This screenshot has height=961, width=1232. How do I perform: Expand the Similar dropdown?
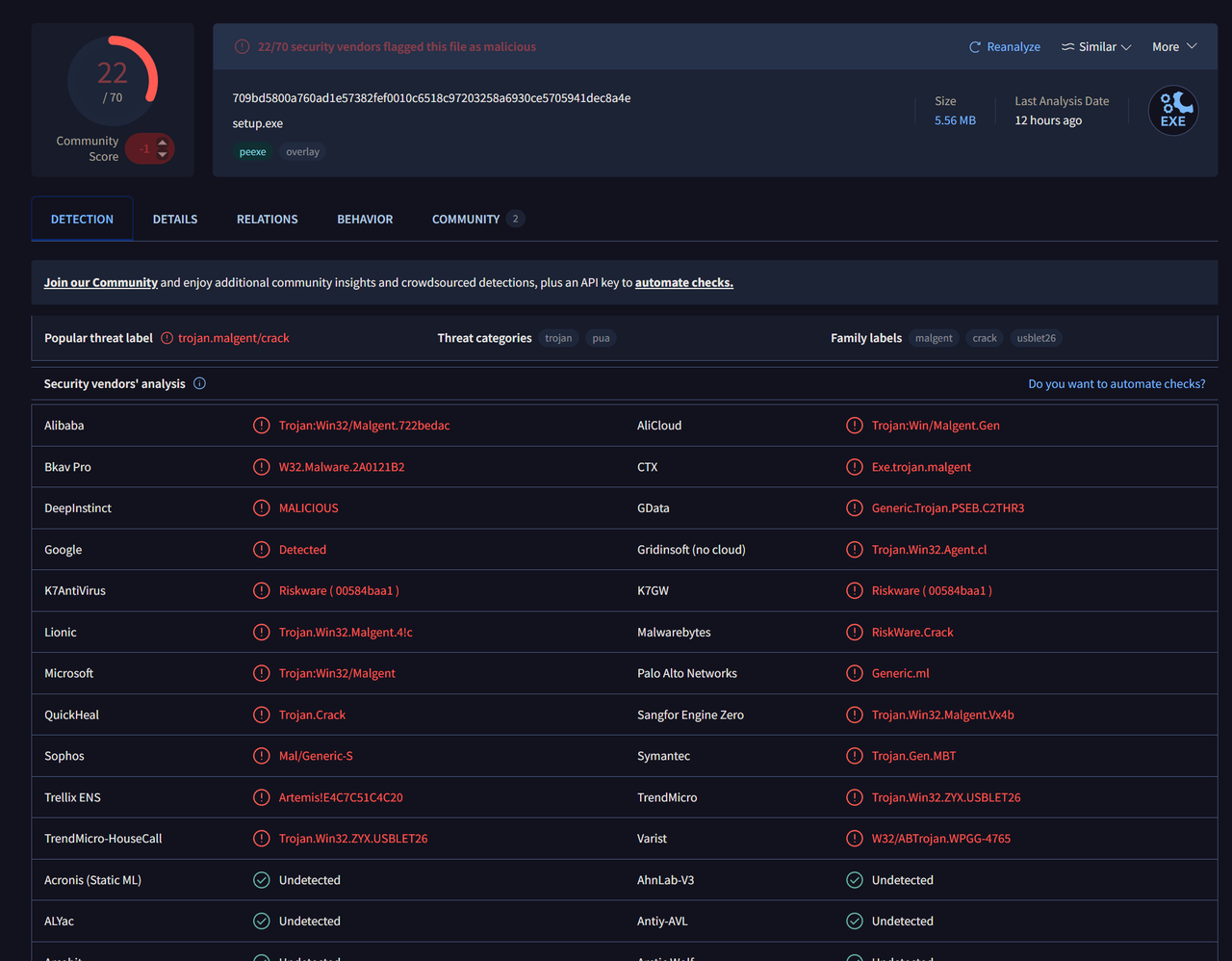point(1096,47)
